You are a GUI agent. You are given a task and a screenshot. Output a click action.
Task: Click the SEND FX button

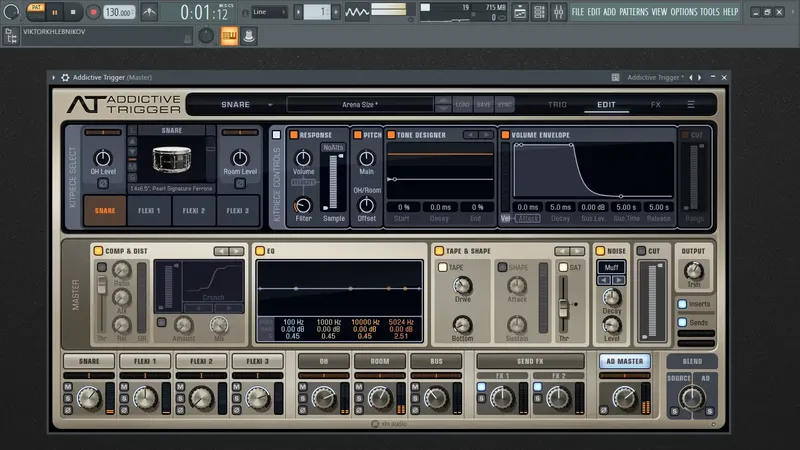tap(530, 361)
